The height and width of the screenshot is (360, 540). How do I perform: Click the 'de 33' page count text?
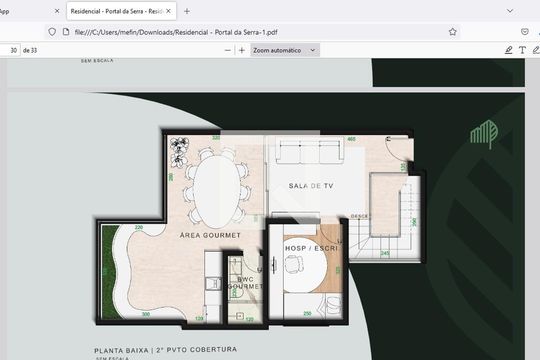point(30,50)
